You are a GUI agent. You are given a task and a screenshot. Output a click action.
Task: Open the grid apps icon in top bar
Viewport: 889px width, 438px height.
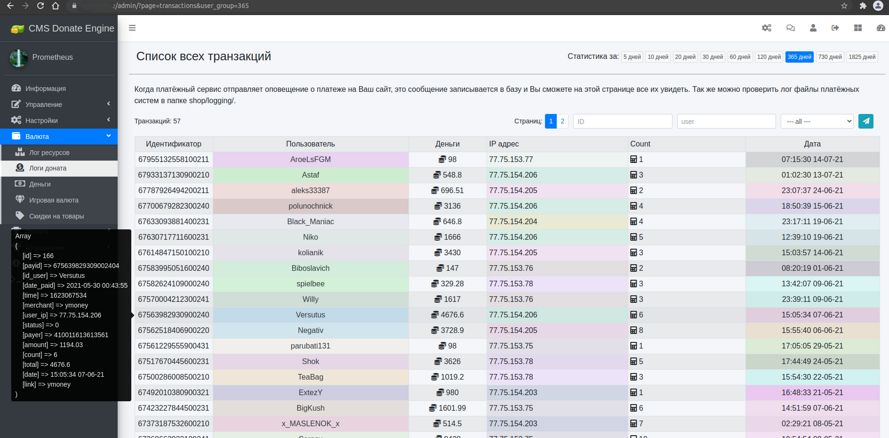tap(858, 28)
